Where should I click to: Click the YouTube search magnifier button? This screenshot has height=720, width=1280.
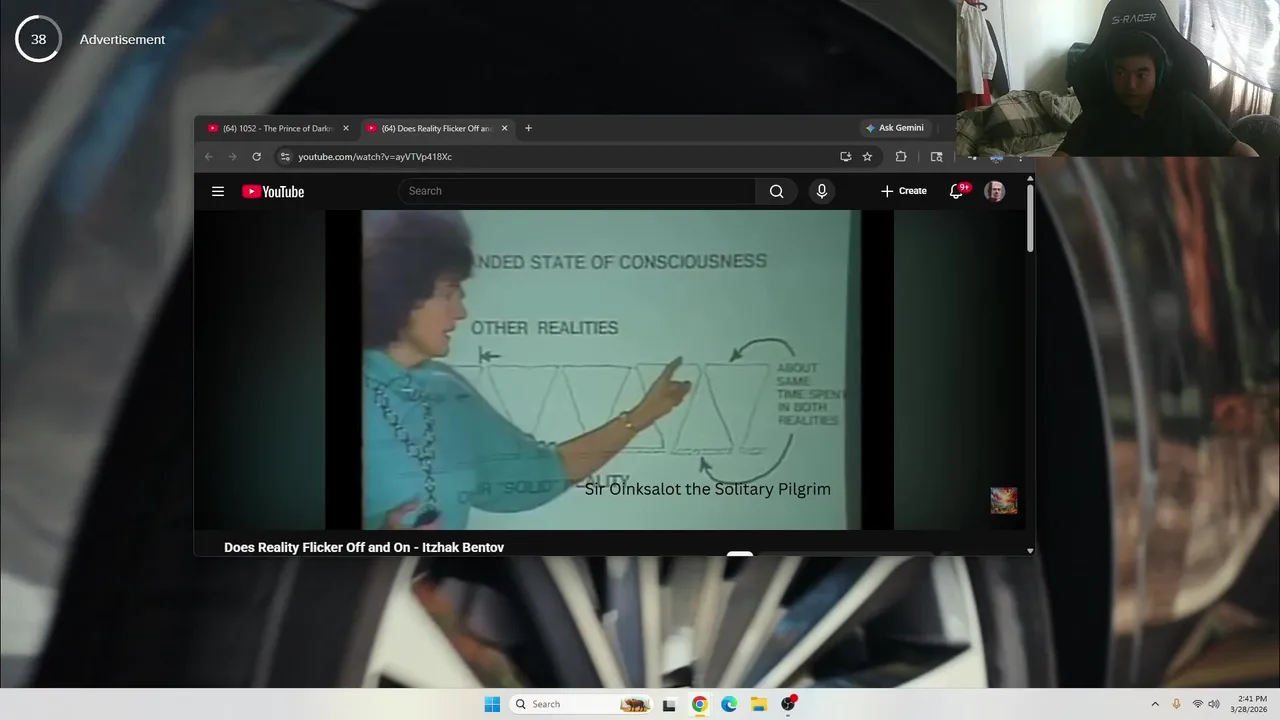tap(776, 191)
